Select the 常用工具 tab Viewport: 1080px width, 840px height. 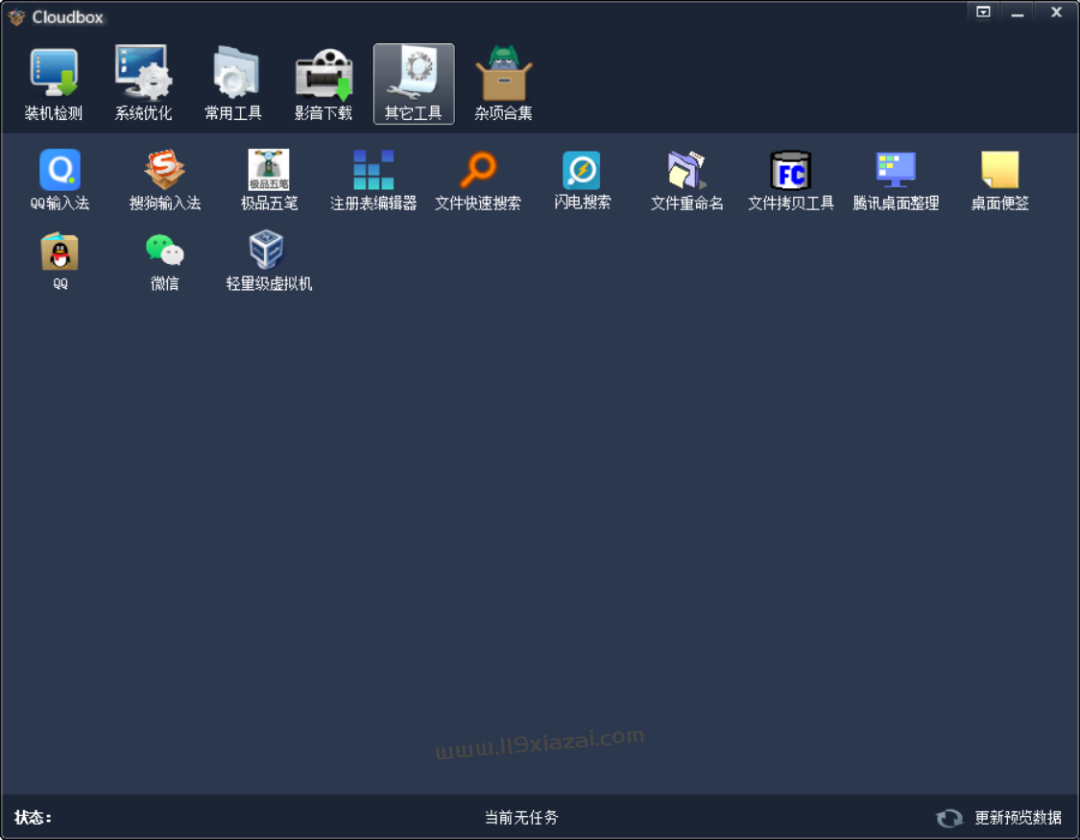233,84
